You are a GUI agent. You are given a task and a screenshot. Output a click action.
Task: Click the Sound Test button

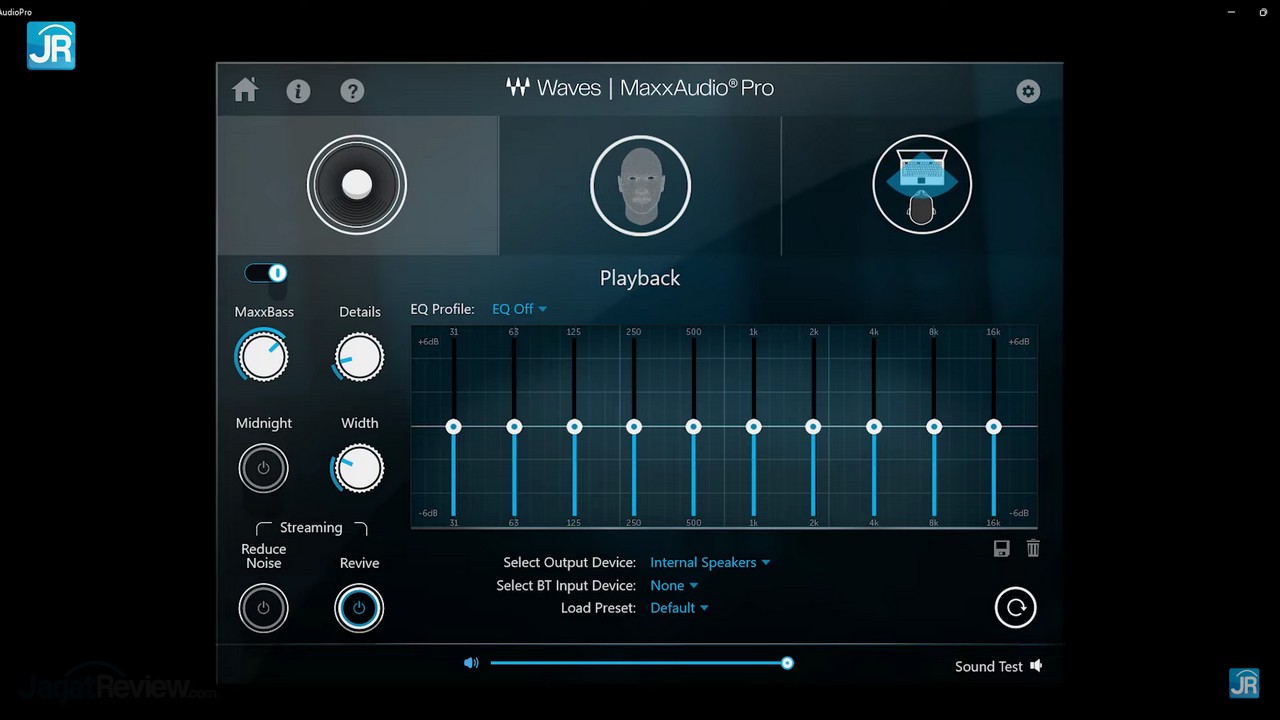tap(998, 666)
